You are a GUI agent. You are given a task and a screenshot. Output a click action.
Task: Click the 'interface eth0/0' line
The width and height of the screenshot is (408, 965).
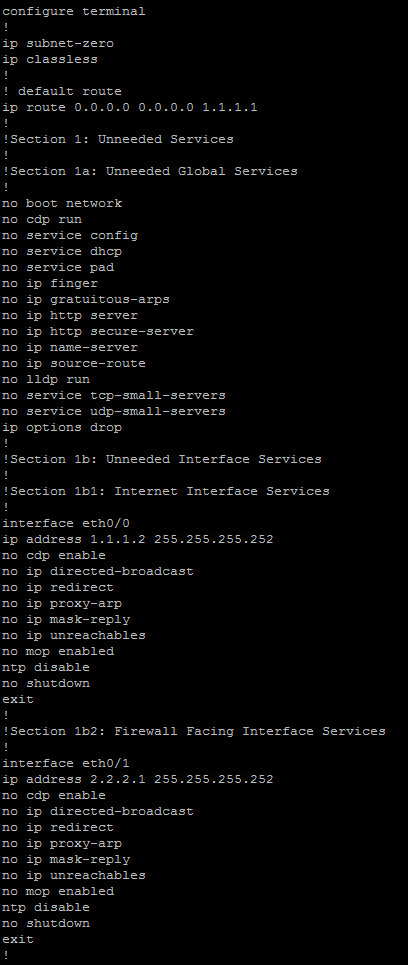pyautogui.click(x=66, y=523)
